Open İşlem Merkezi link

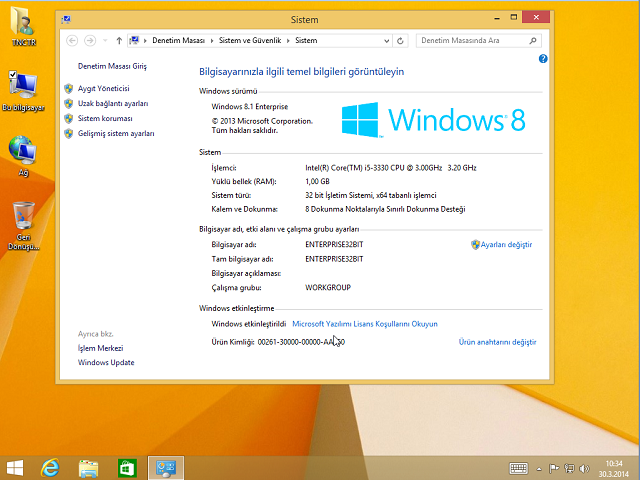[100, 348]
